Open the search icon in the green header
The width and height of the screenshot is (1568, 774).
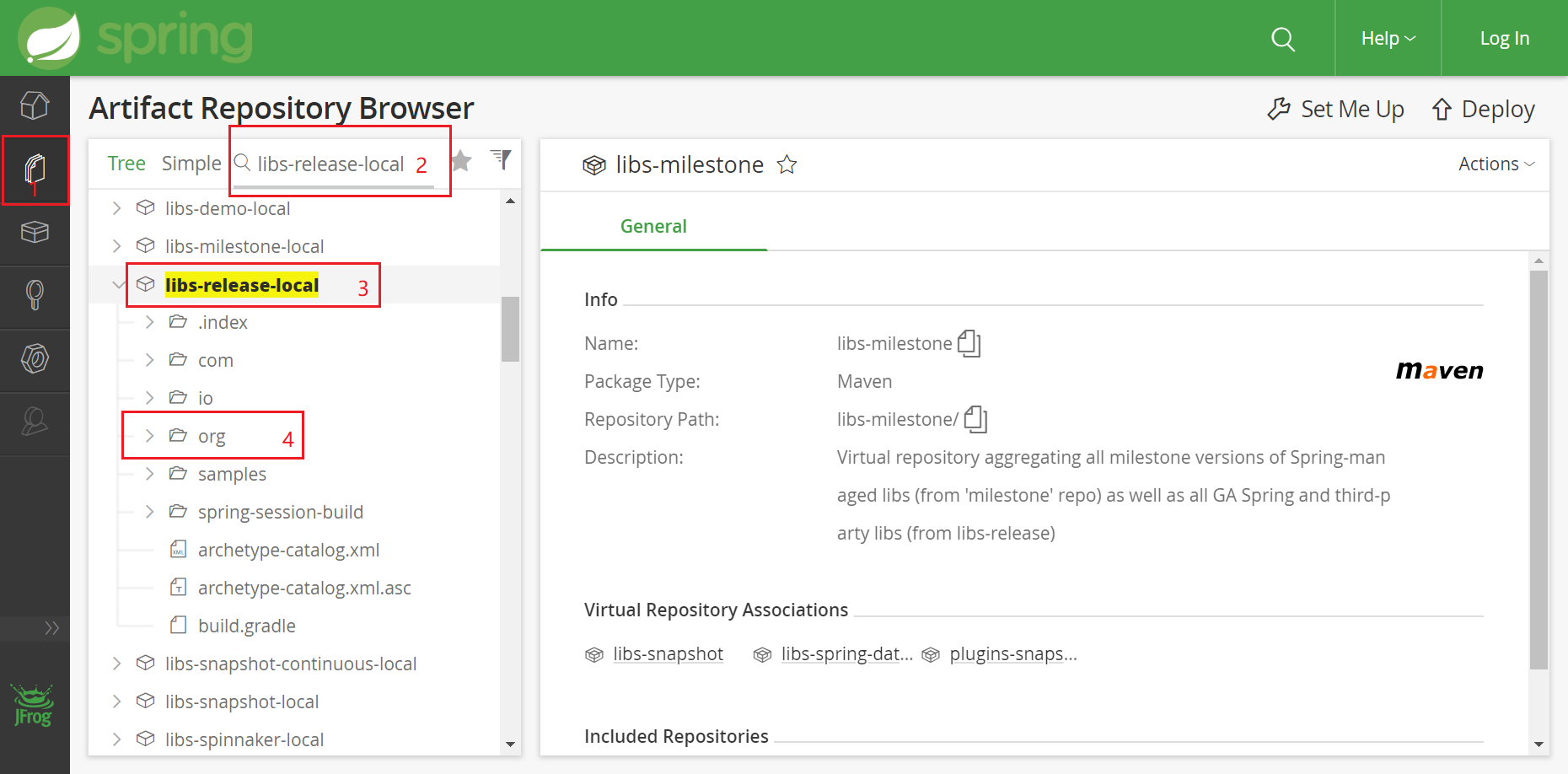tap(1283, 38)
